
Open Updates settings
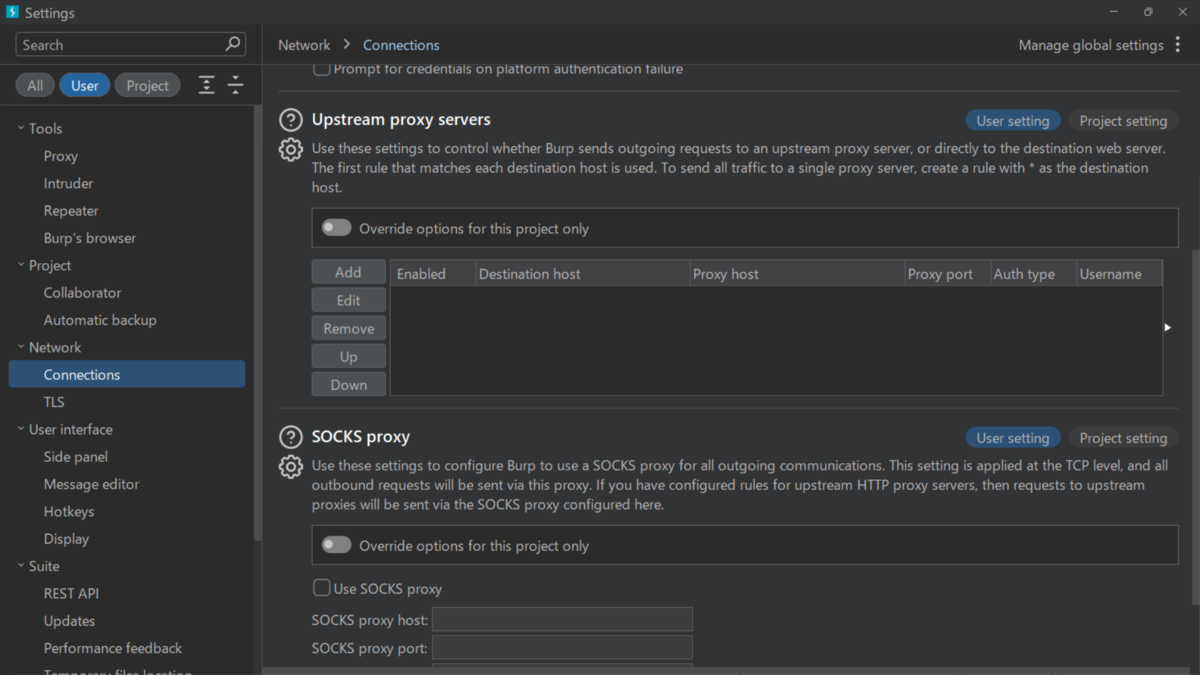coord(69,621)
